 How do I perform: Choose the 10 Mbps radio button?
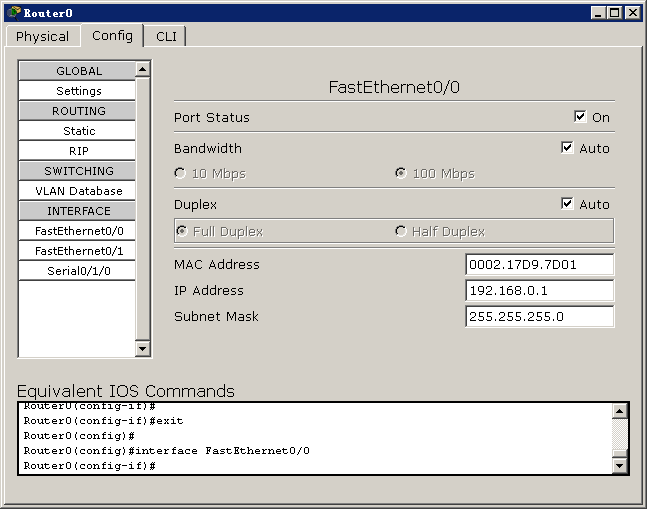(x=180, y=173)
